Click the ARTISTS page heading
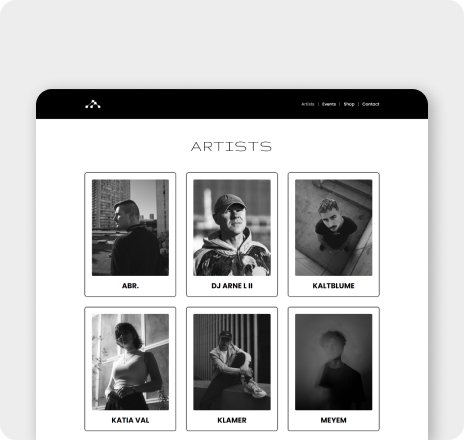This screenshot has height=440, width=464. pos(231,146)
